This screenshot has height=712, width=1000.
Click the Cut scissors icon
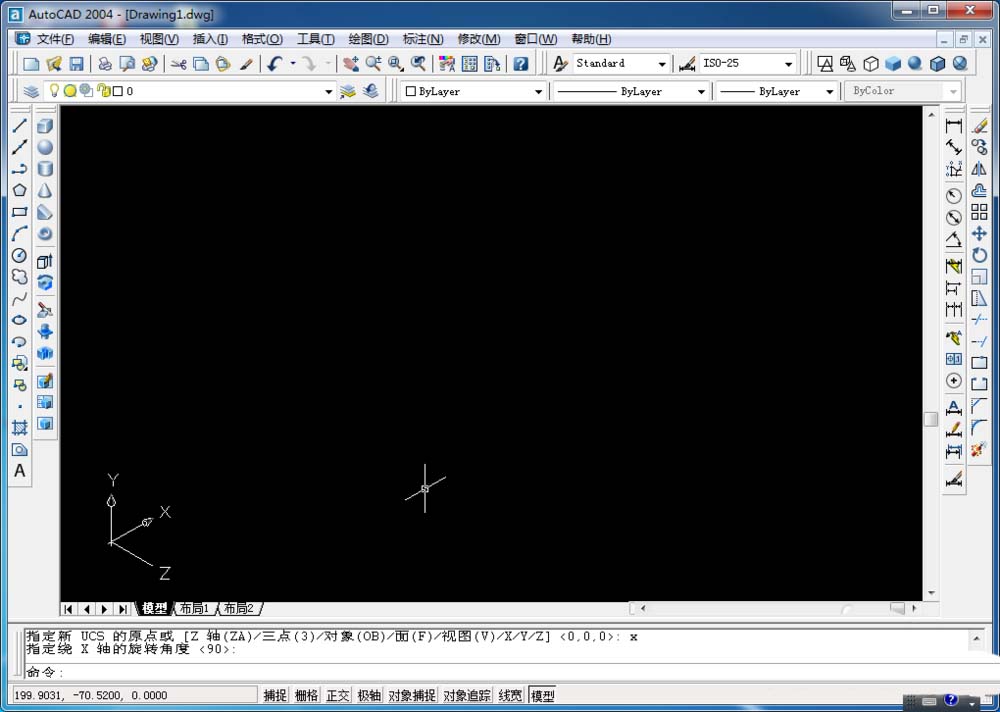(179, 64)
